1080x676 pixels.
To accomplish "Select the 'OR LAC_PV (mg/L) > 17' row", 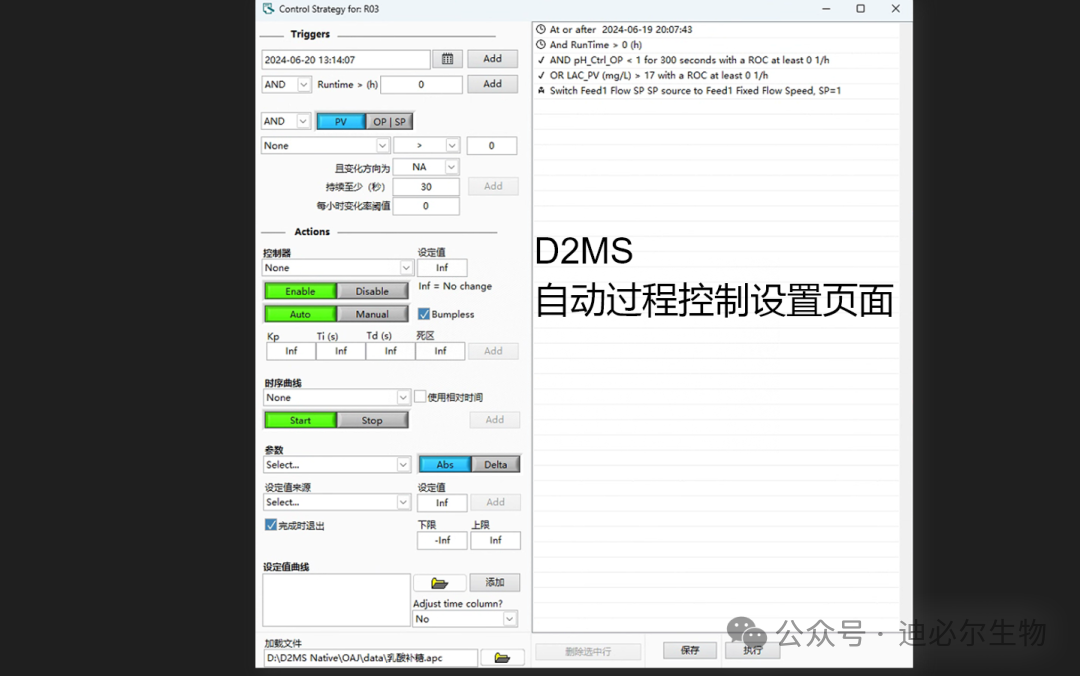I will click(x=716, y=75).
